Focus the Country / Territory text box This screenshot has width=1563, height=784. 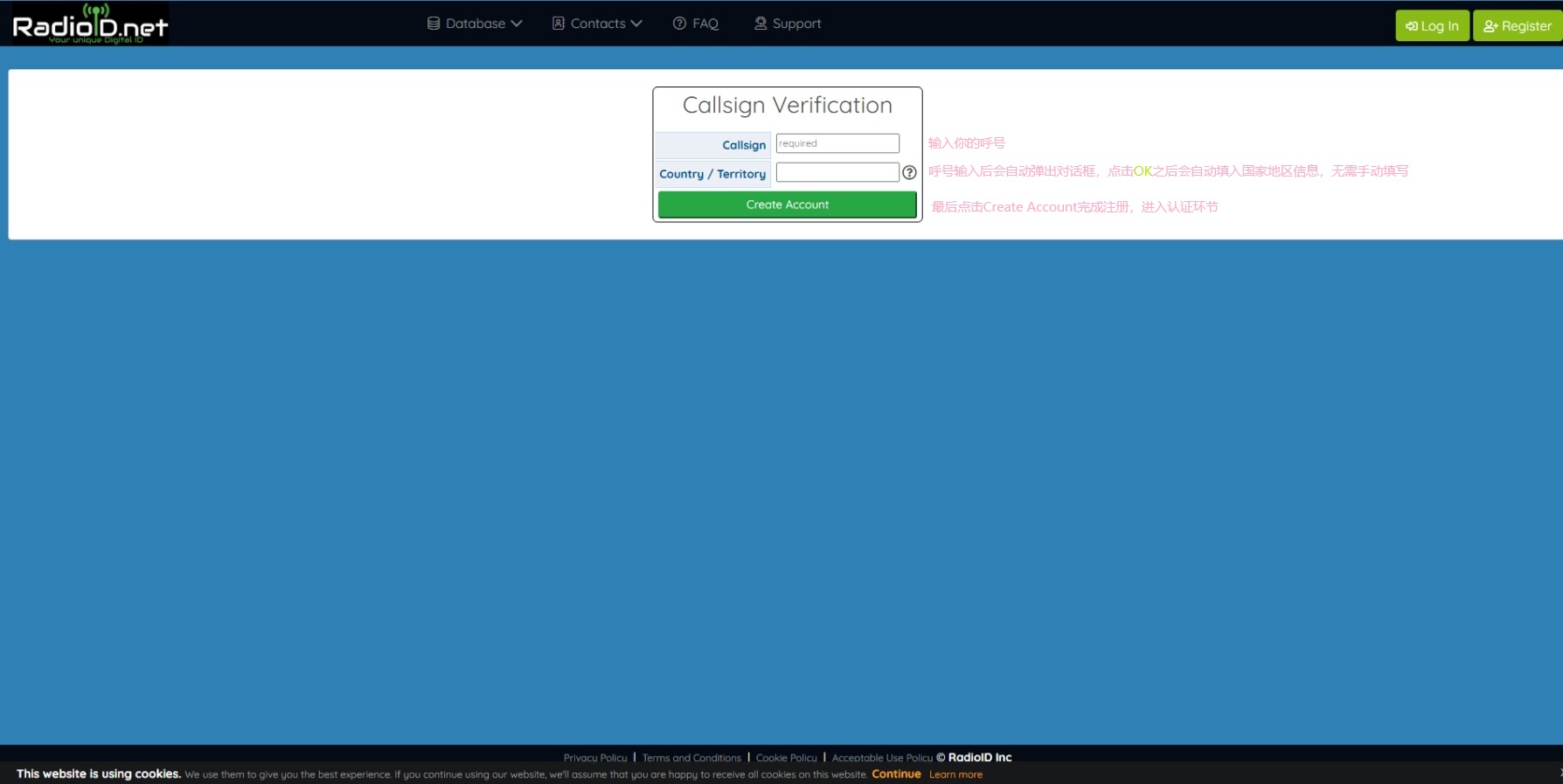tap(837, 173)
